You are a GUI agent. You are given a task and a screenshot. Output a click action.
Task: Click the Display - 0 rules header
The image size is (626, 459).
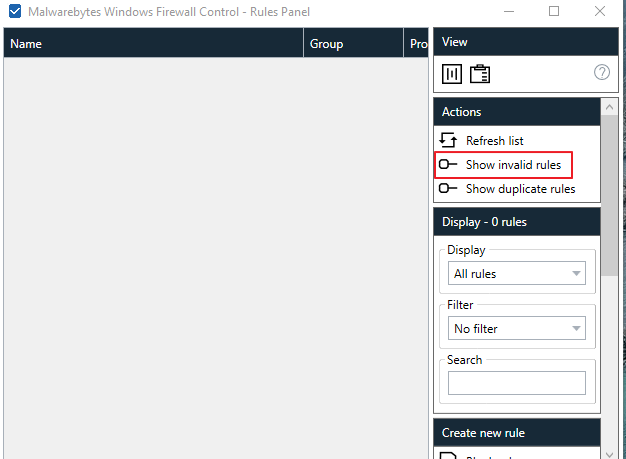coord(517,222)
